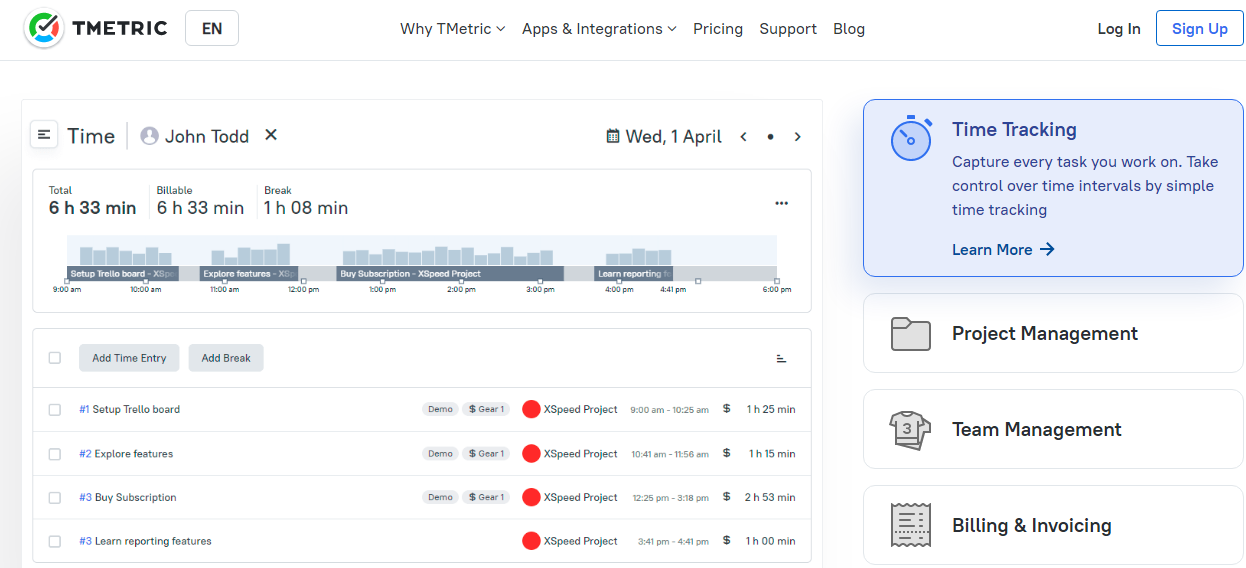Open the Support page

(x=788, y=29)
